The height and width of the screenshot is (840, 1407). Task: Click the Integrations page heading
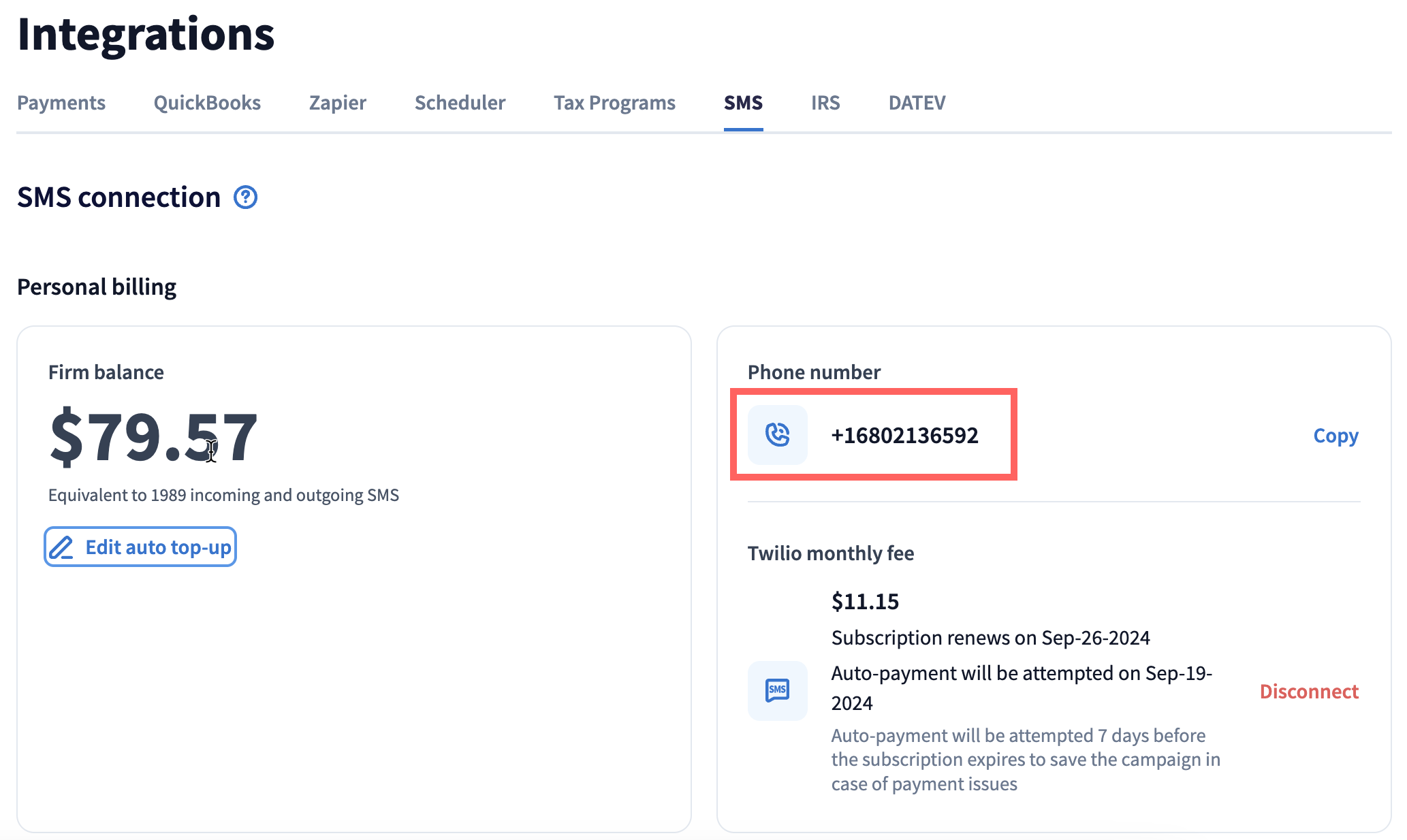click(146, 34)
